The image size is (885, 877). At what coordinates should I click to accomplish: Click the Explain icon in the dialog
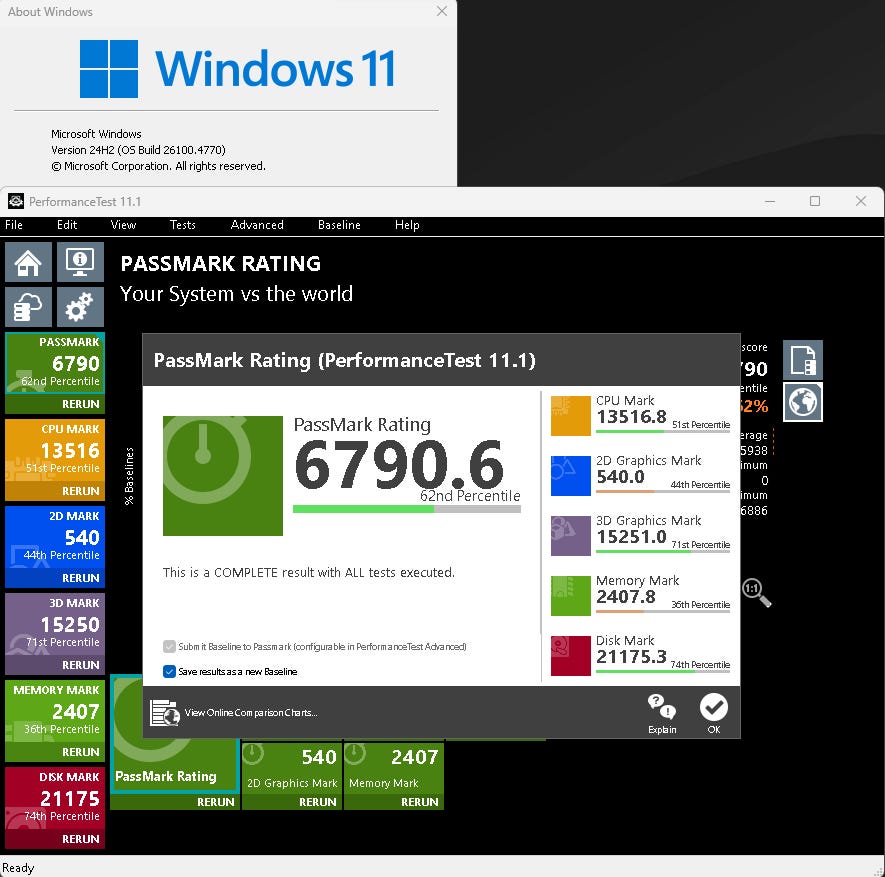point(661,713)
